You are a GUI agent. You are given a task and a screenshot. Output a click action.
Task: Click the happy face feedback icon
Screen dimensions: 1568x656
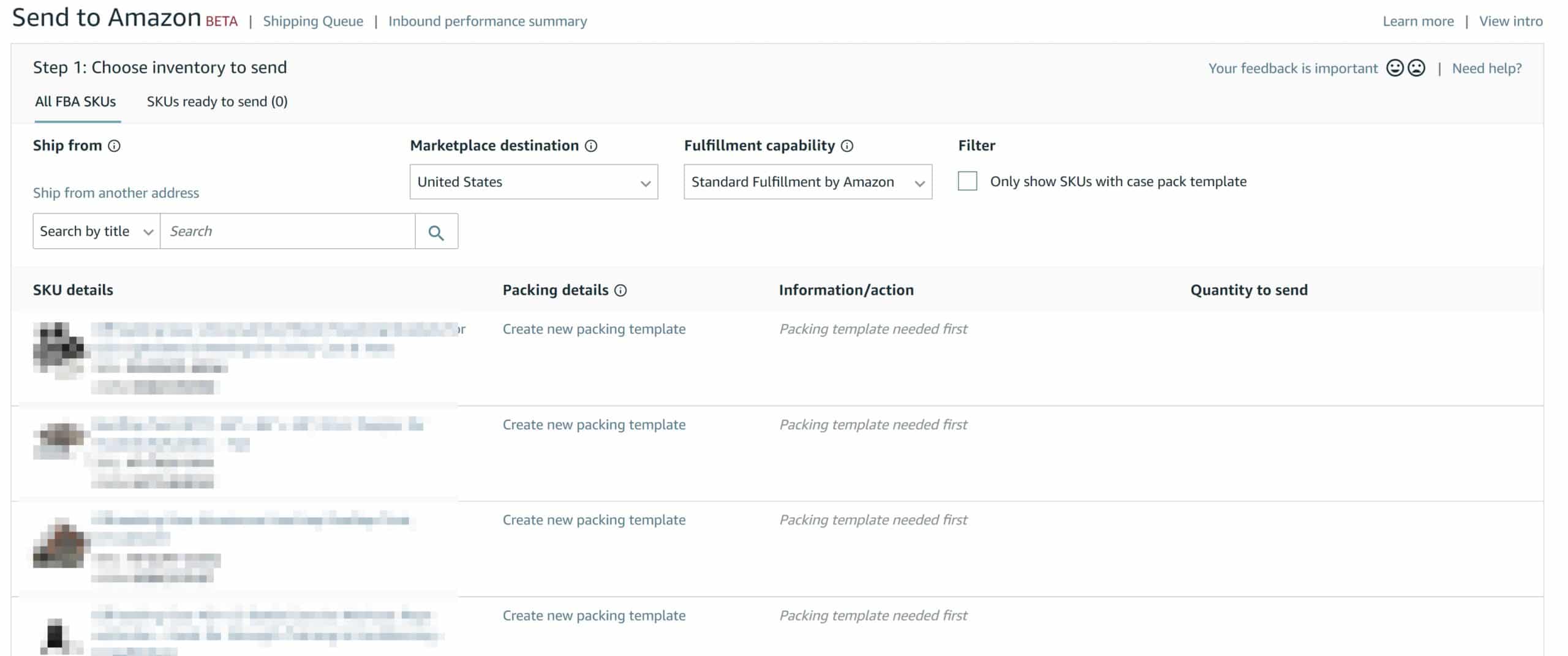[1395, 68]
